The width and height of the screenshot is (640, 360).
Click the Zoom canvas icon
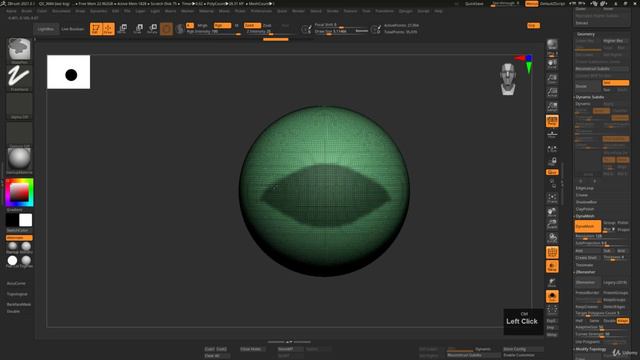(552, 78)
